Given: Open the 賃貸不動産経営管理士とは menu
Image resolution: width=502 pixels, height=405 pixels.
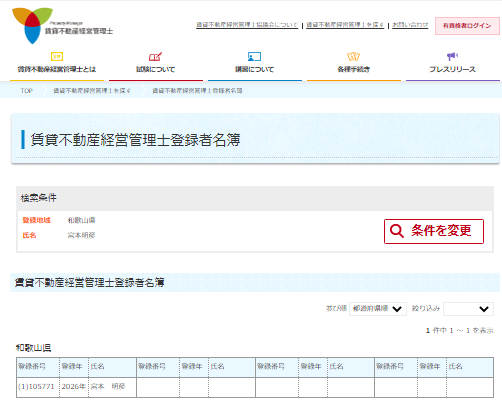Looking at the screenshot, I should click(x=57, y=69).
